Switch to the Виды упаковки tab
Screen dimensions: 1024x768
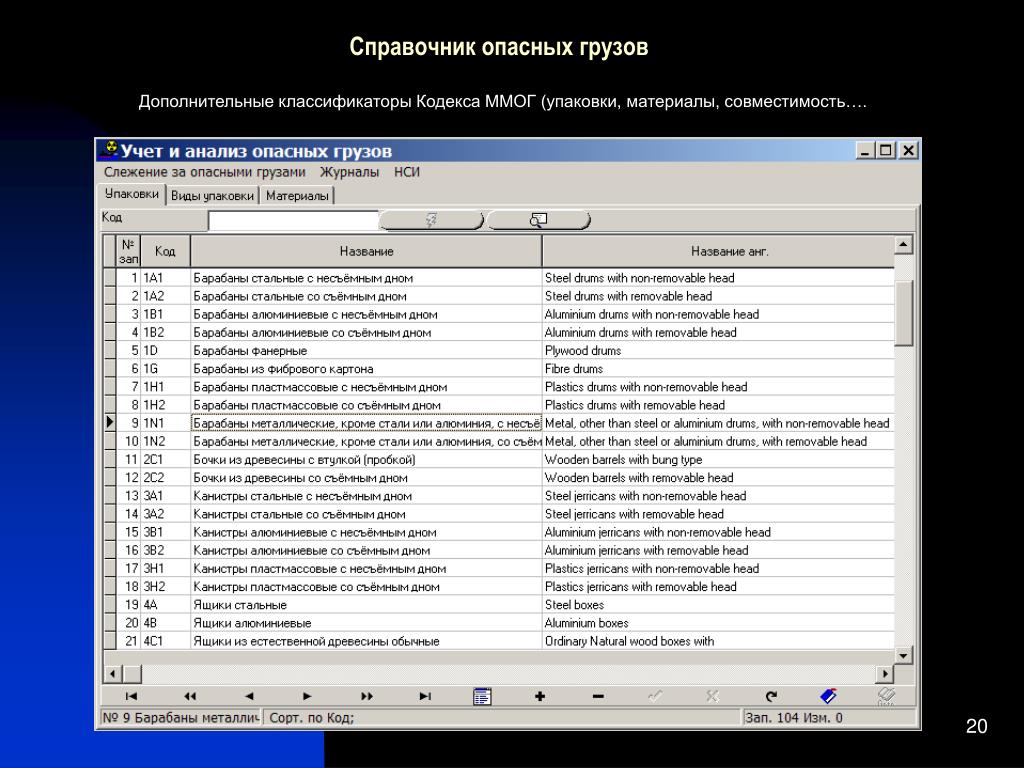point(212,195)
